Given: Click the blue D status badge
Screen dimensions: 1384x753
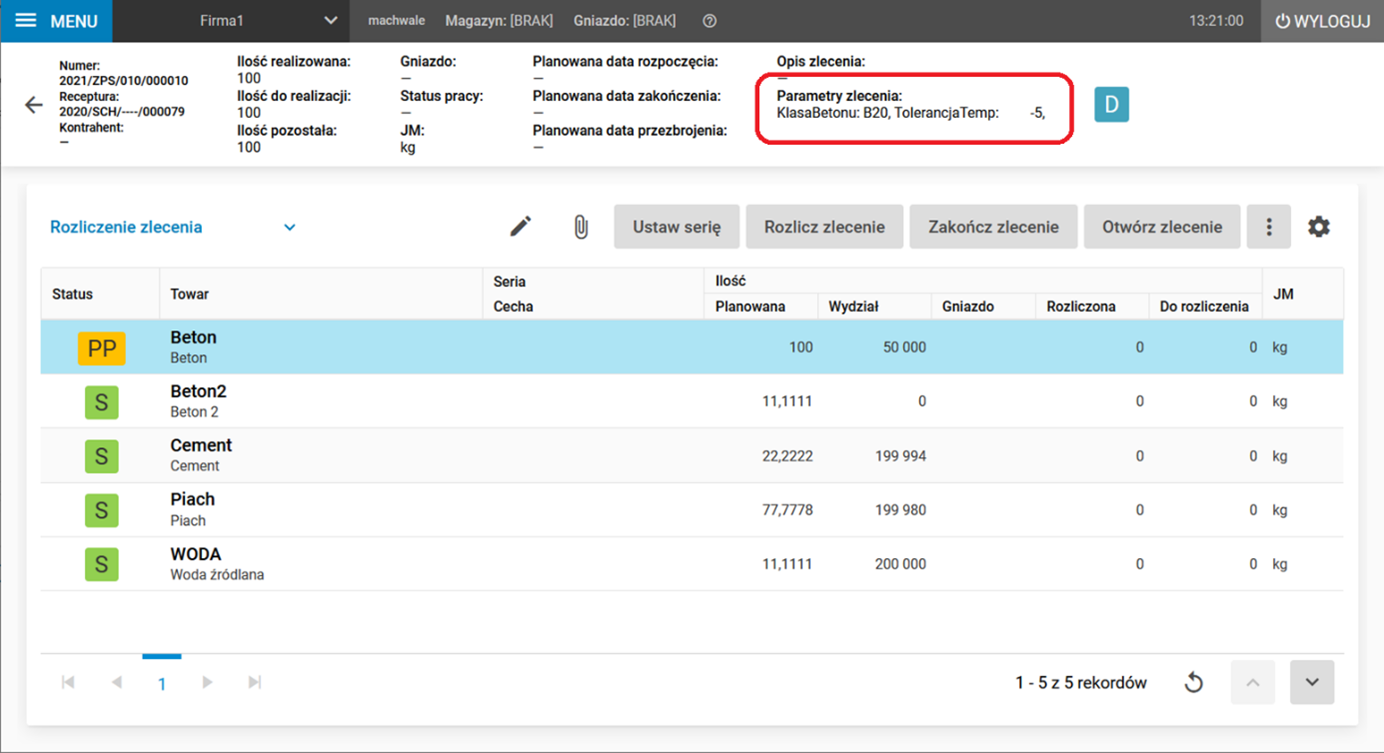Looking at the screenshot, I should (x=1111, y=105).
